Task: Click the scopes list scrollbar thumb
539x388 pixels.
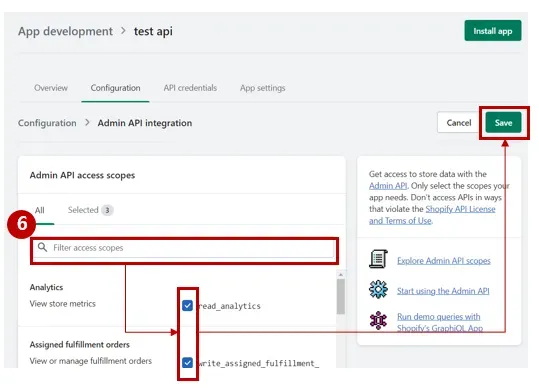Action: (341, 296)
